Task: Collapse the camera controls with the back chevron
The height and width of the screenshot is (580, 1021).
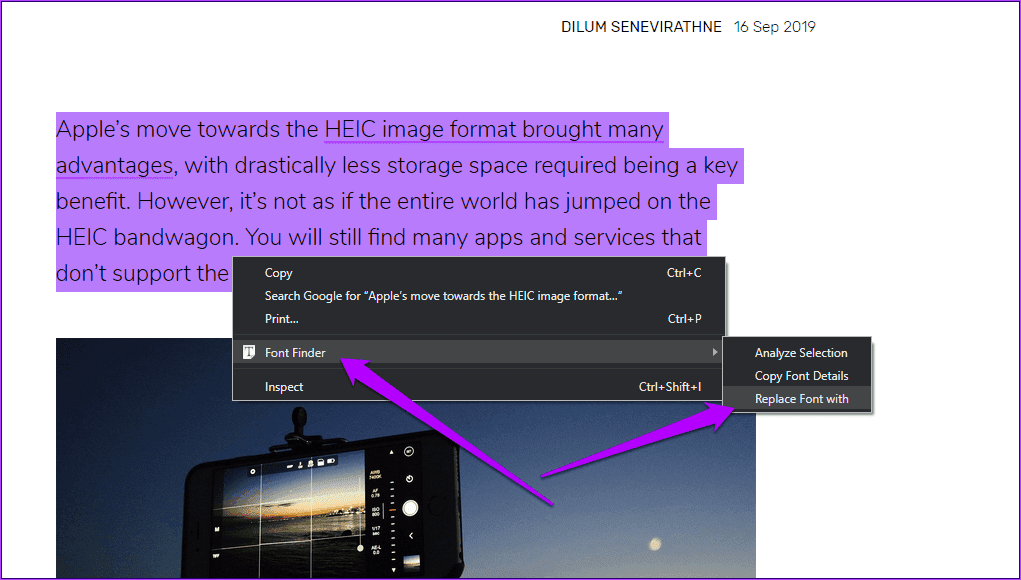Action: (x=411, y=535)
